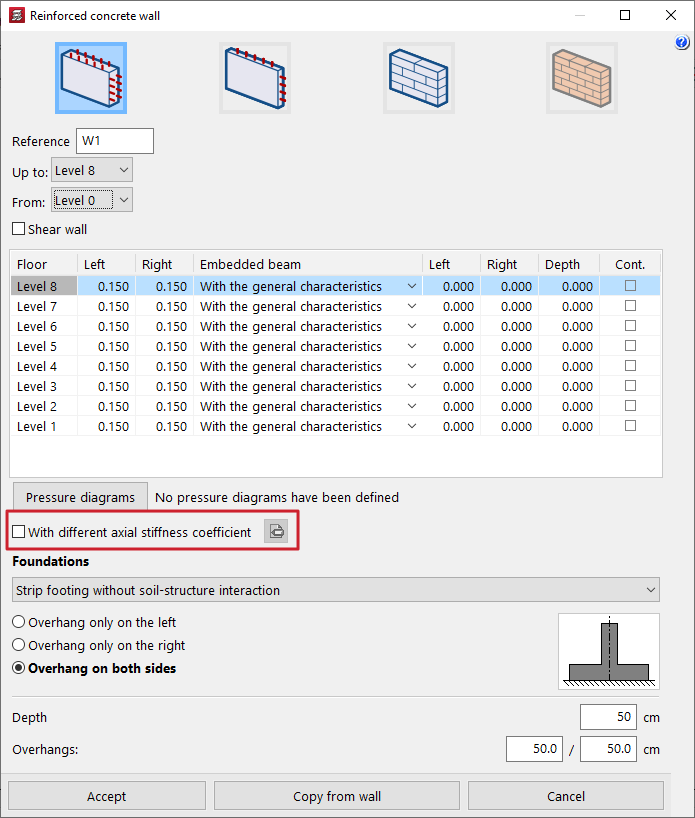This screenshot has width=695, height=818.
Task: Click the Floor column header
Action: [44, 264]
